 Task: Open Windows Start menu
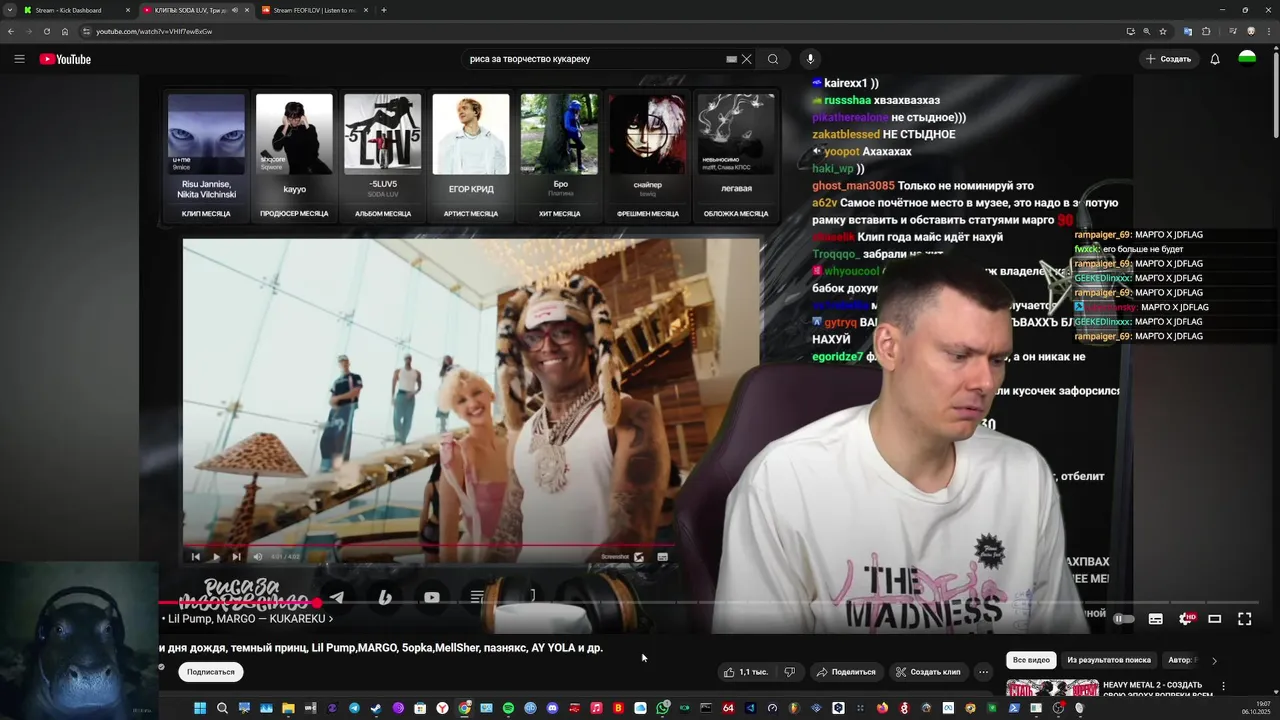point(200,708)
